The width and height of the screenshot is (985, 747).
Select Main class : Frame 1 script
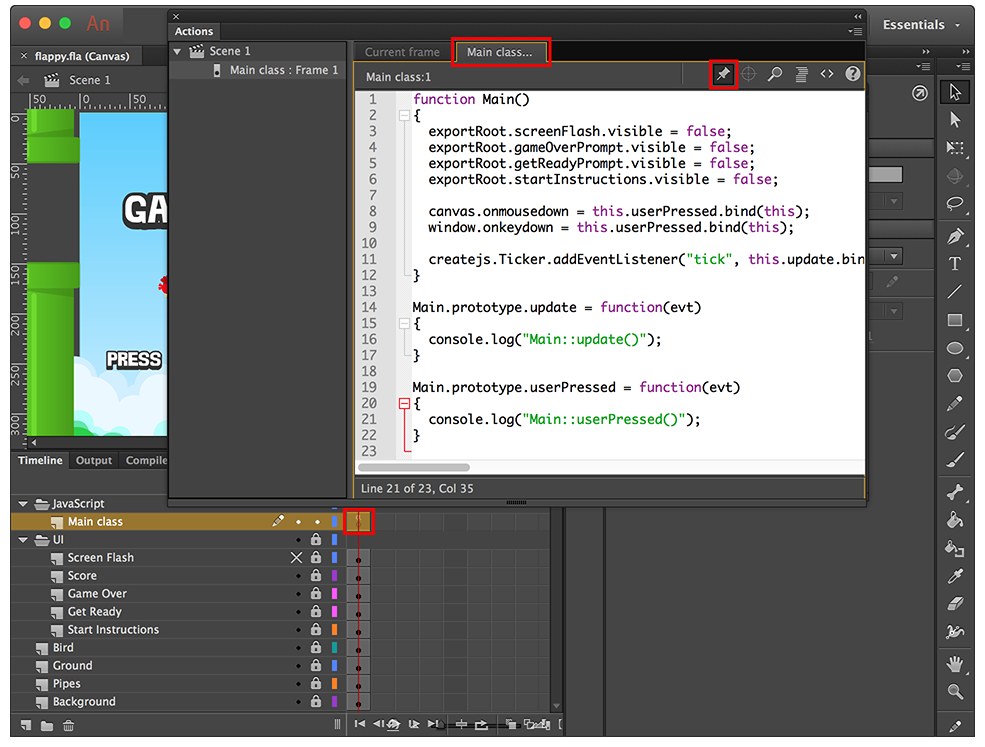point(283,70)
